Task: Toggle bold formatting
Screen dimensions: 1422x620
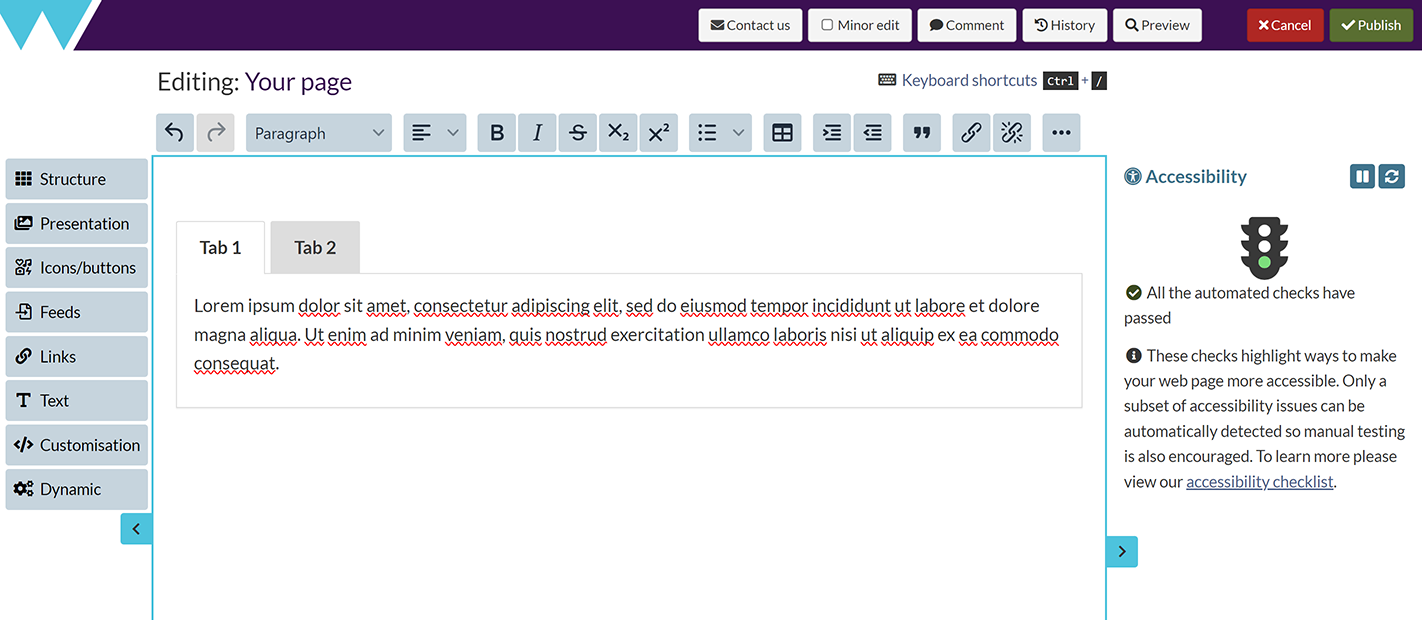Action: [x=497, y=133]
